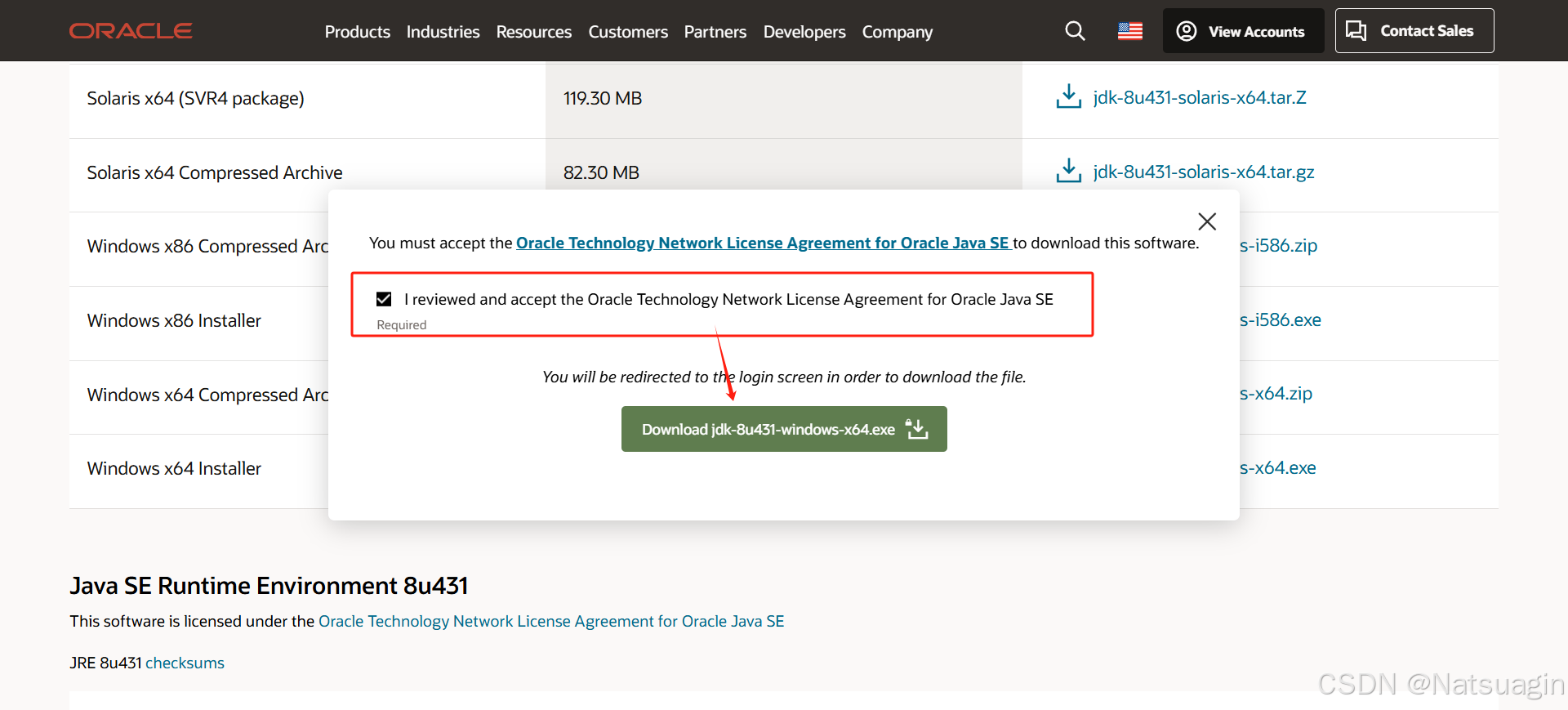
Task: Download jdk-8u431-solaris-x64.tar.gz link
Action: point(1204,172)
